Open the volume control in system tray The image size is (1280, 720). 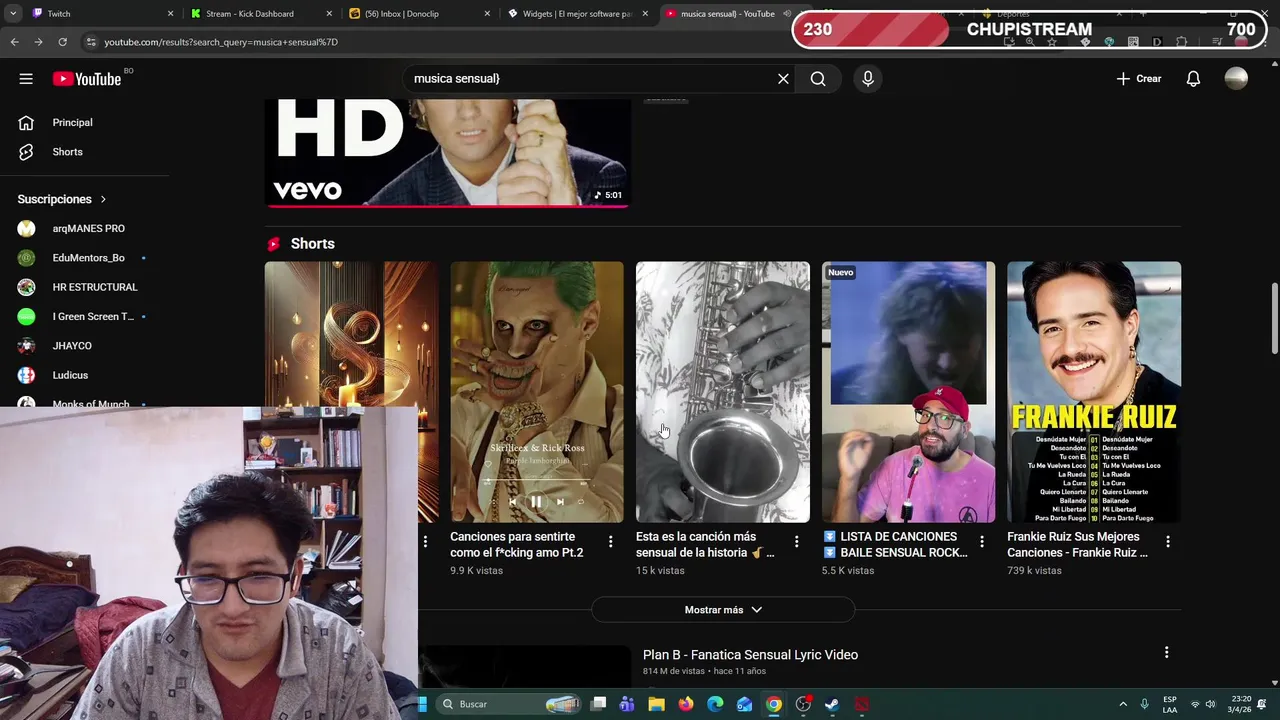[1211, 704]
